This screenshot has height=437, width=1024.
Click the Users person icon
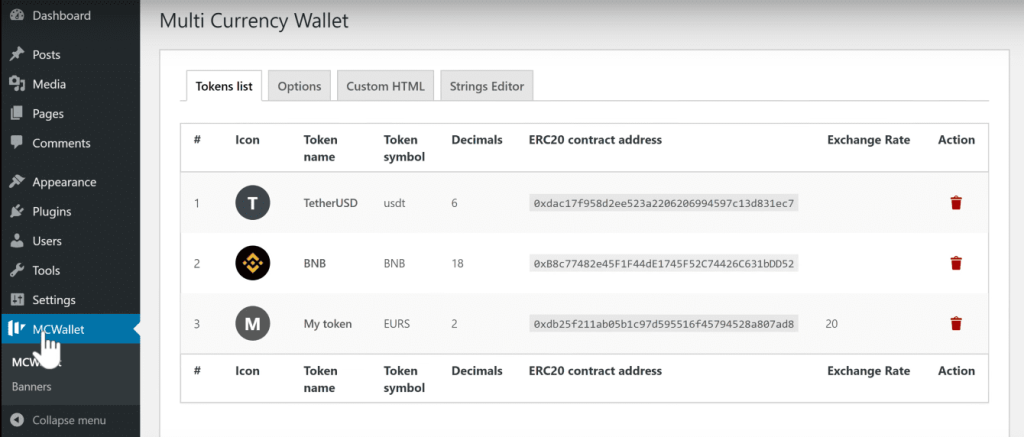tap(18, 241)
